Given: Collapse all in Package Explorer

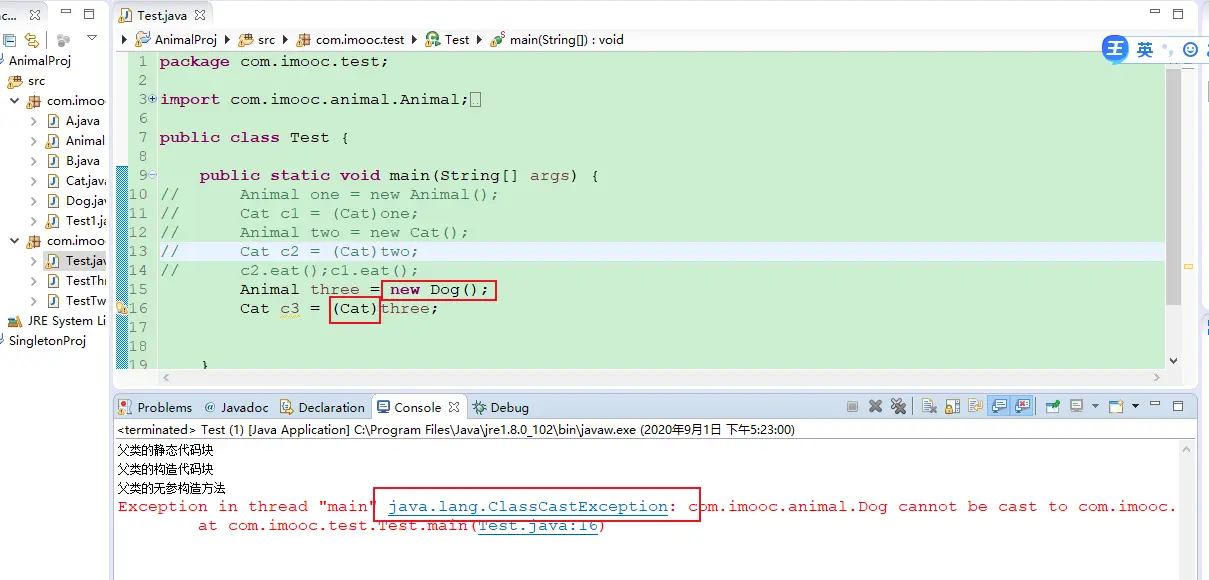Looking at the screenshot, I should tap(9, 40).
